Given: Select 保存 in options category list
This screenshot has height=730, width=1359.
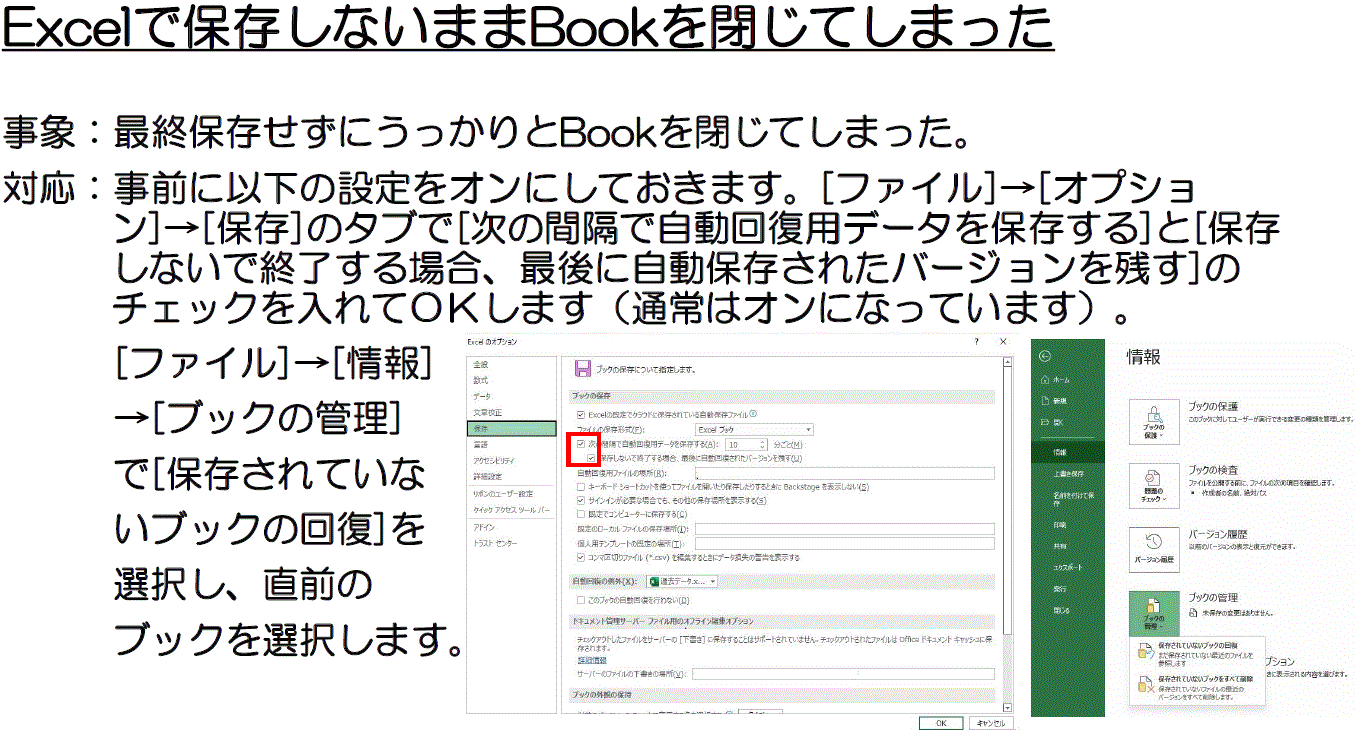Looking at the screenshot, I should (512, 428).
